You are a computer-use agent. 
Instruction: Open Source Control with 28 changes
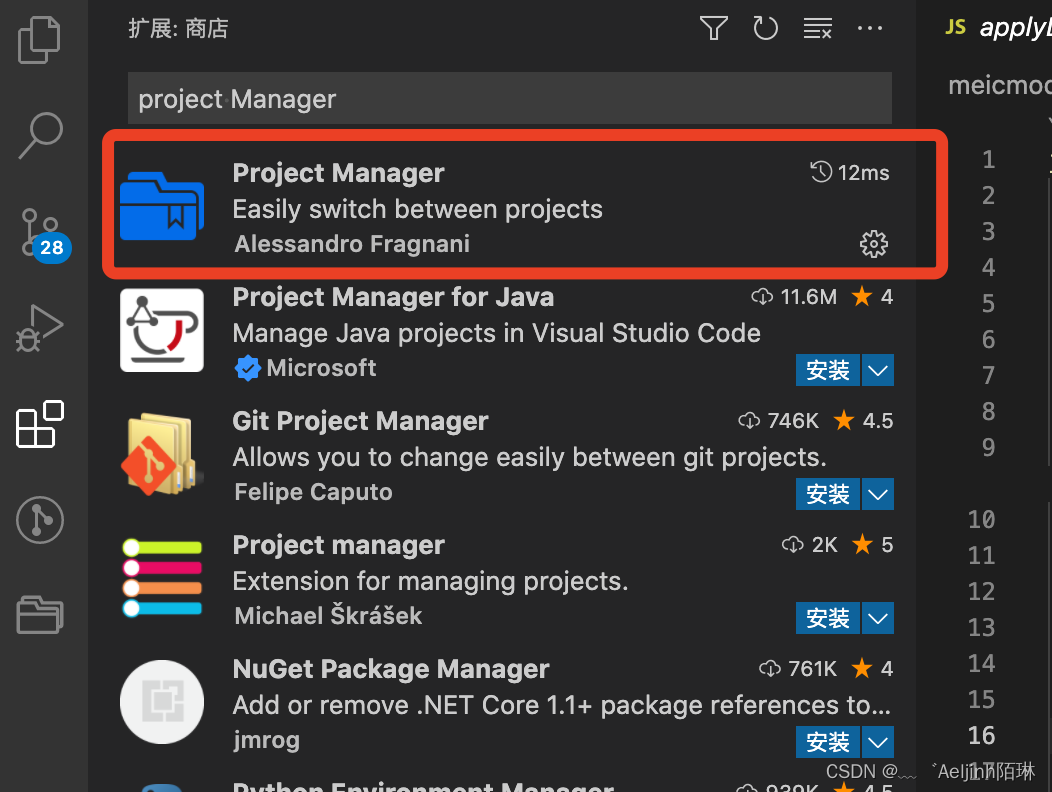(x=43, y=234)
